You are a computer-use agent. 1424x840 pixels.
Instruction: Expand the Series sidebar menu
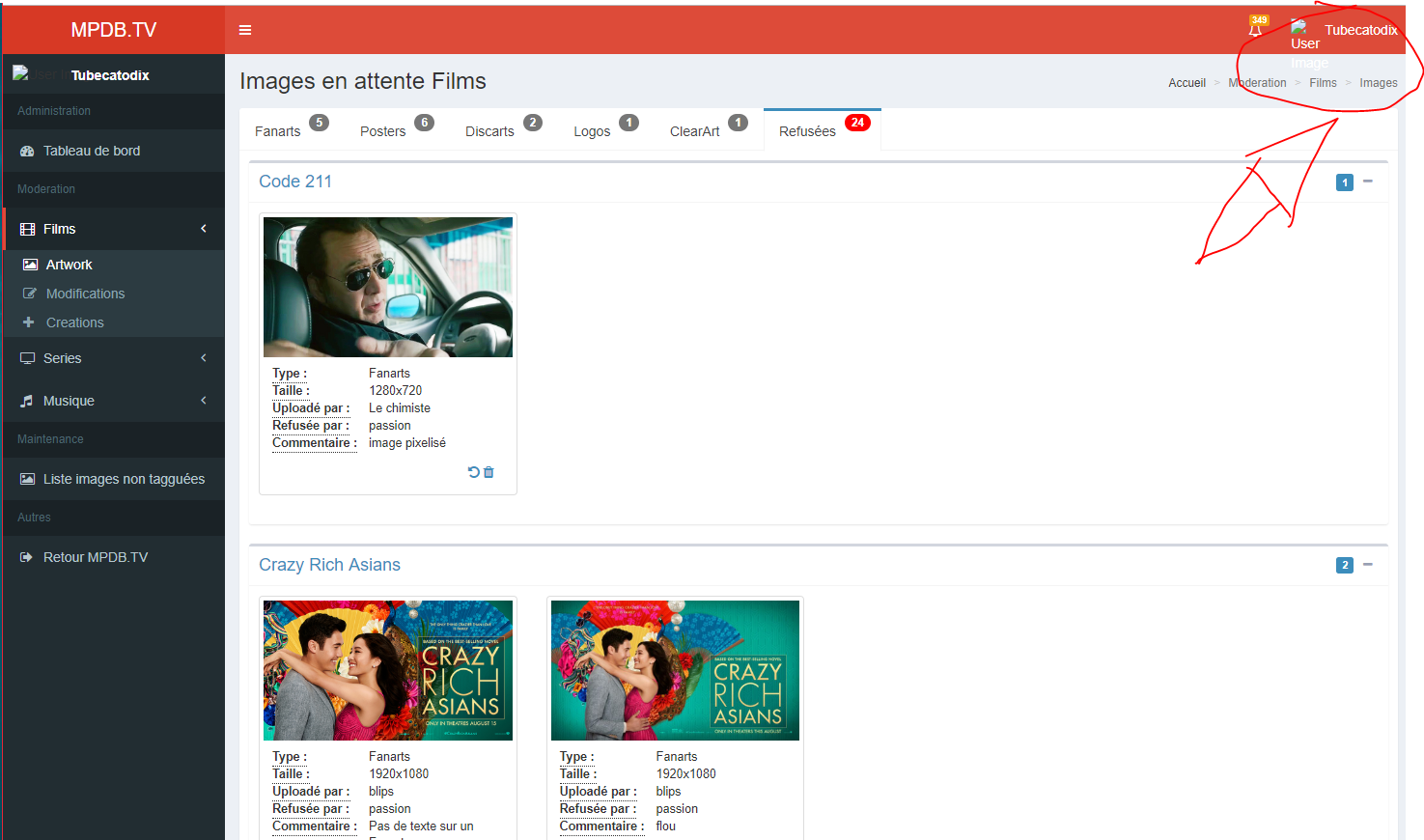click(114, 358)
